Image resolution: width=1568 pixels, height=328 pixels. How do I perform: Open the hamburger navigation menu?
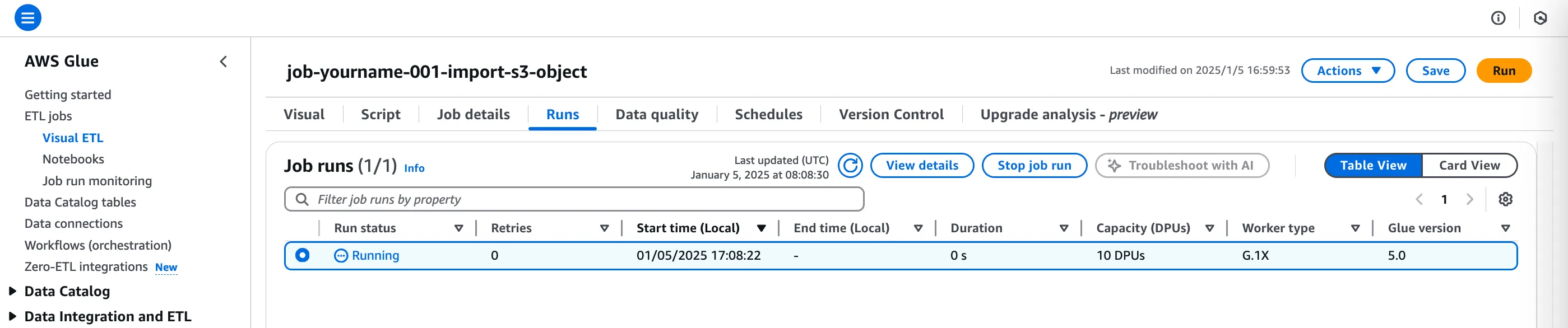pos(28,17)
